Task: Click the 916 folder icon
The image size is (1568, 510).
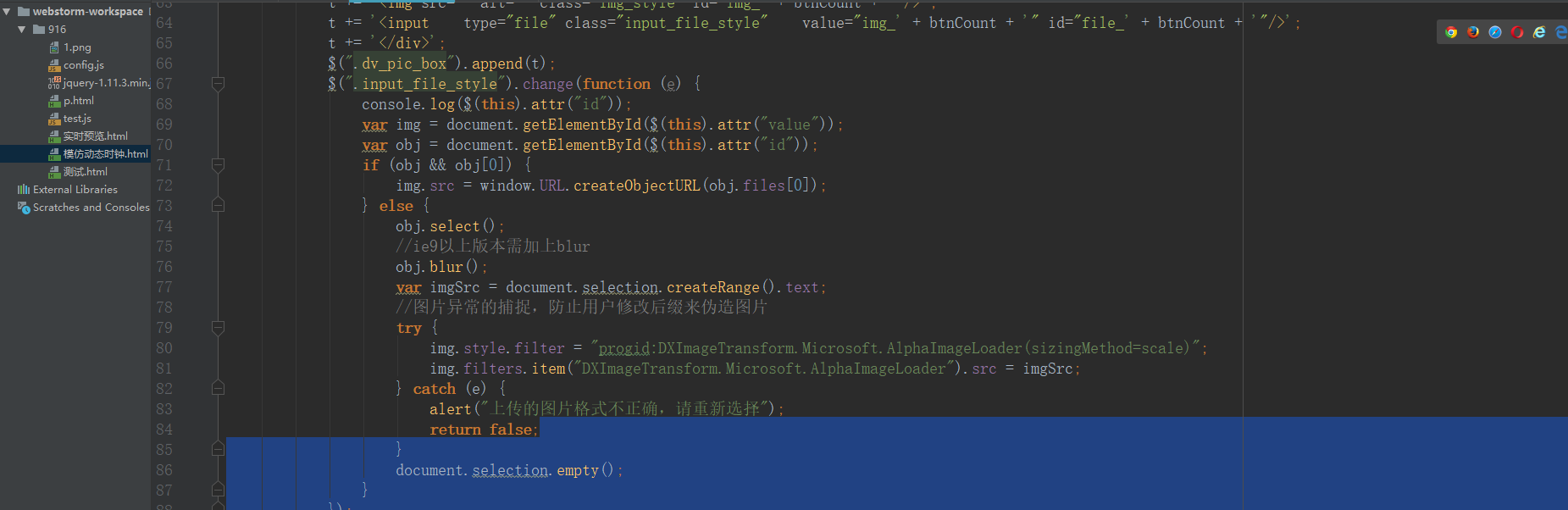Action: (x=39, y=30)
